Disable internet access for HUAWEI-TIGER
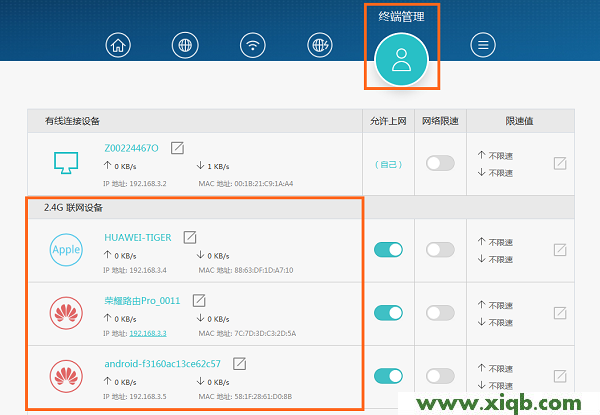This screenshot has height=415, width=600. 388,249
